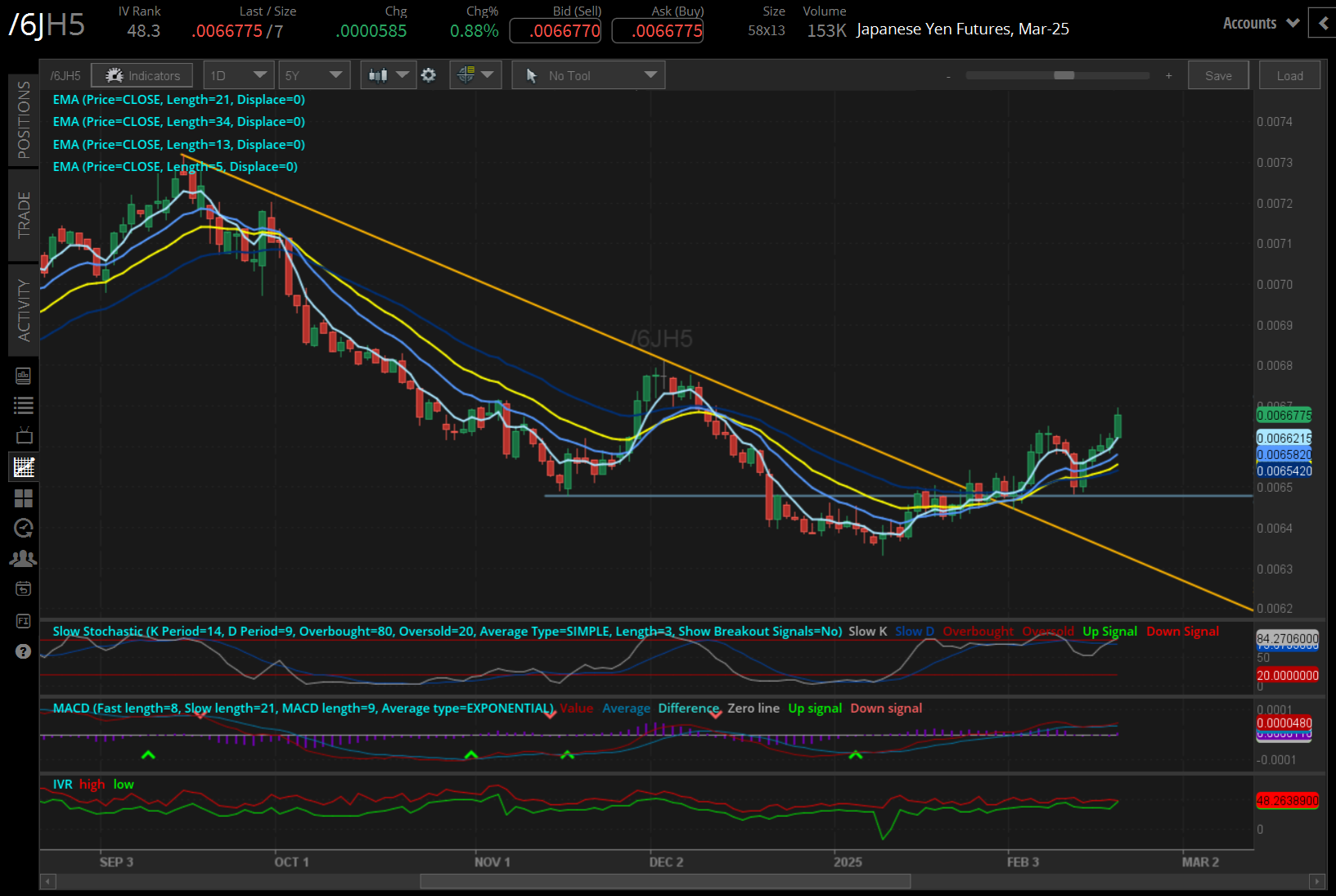Click the grid dashboard icon in sidebar
The image size is (1336, 896).
(x=23, y=498)
